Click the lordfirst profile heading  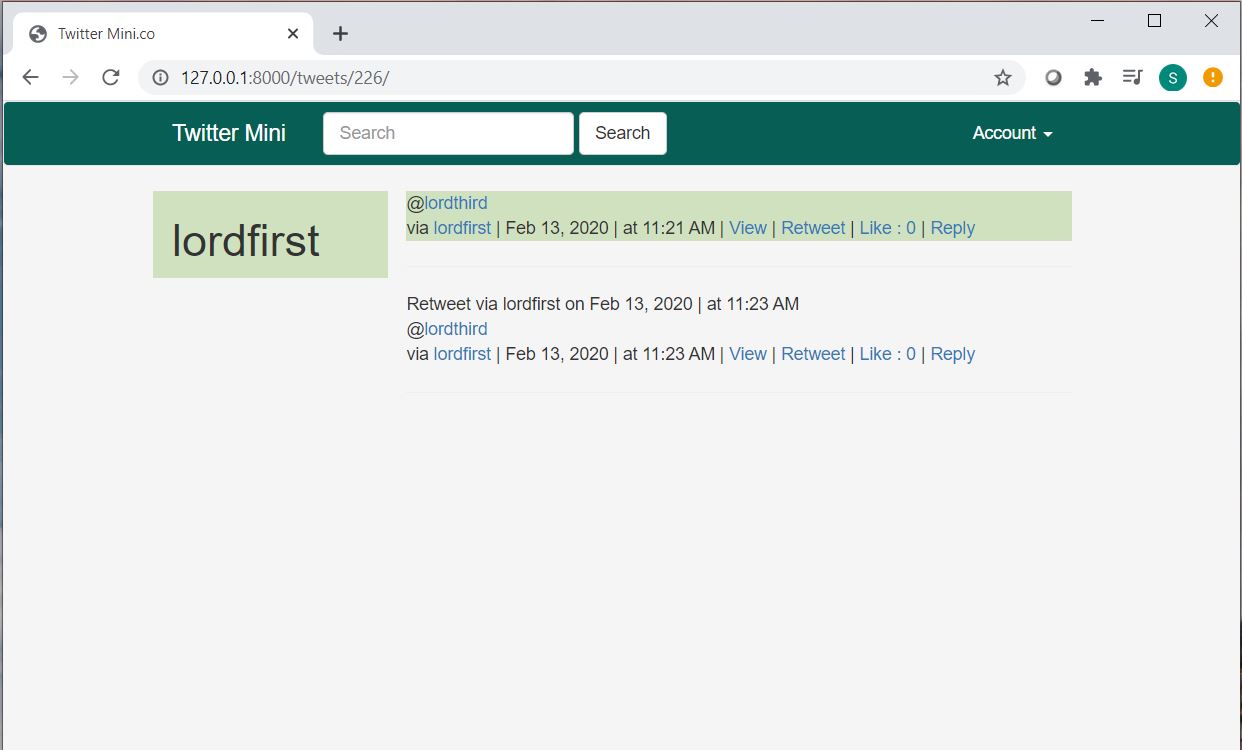click(x=246, y=241)
